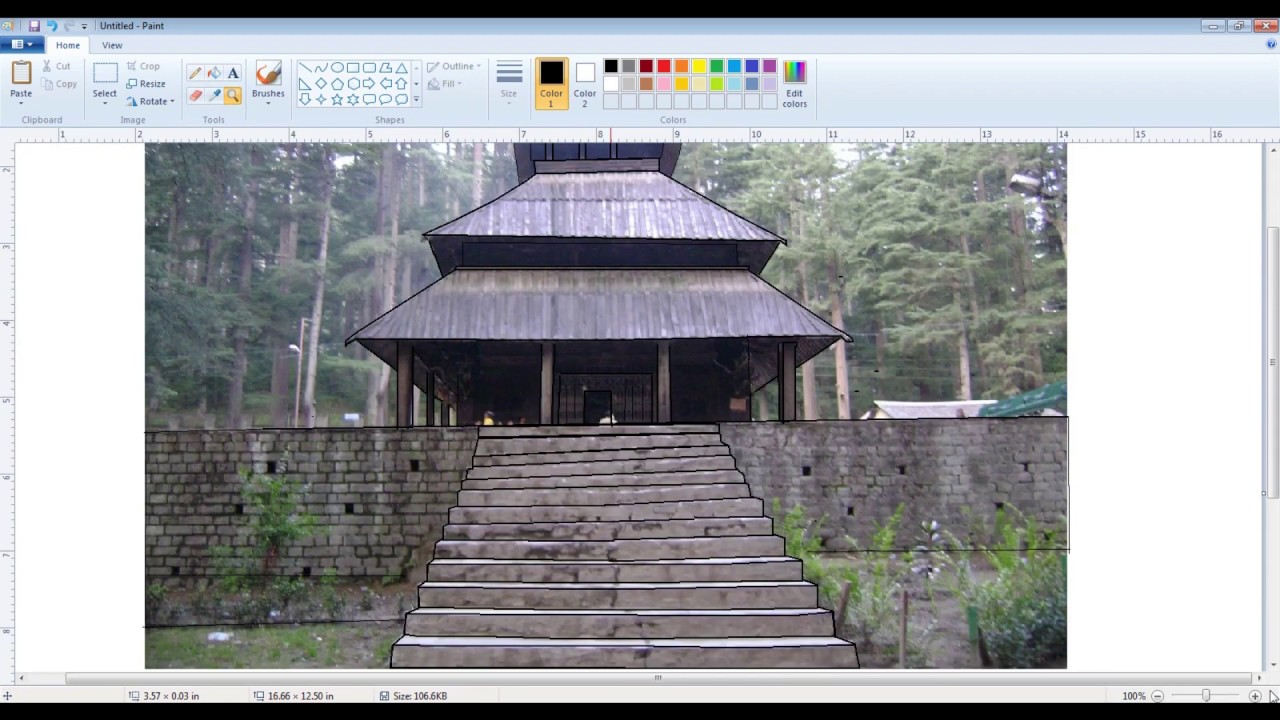The height and width of the screenshot is (720, 1280).
Task: Select the Pencil tool
Action: coord(195,73)
